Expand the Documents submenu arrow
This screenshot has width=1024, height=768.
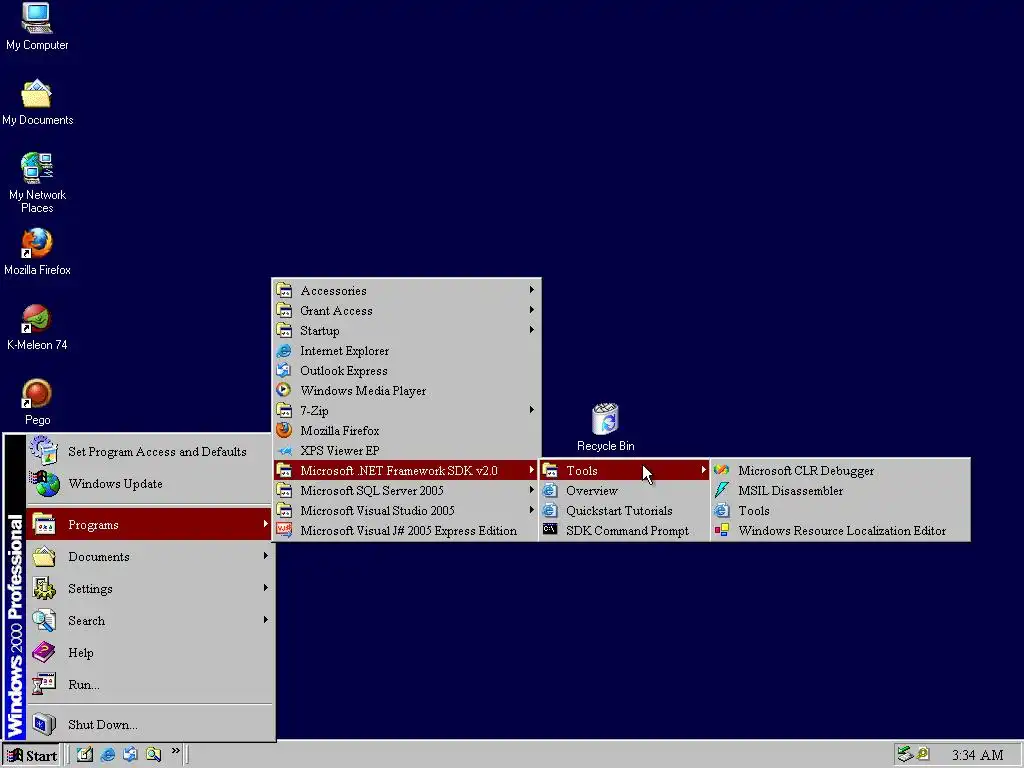click(265, 556)
